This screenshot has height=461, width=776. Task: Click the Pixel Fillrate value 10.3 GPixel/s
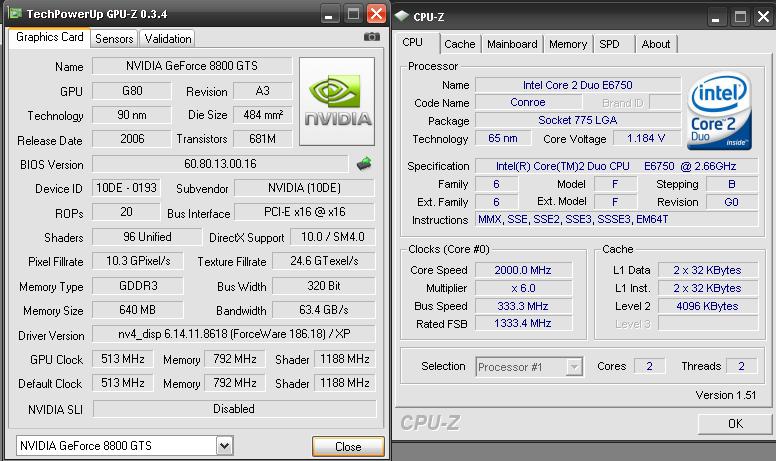(138, 261)
